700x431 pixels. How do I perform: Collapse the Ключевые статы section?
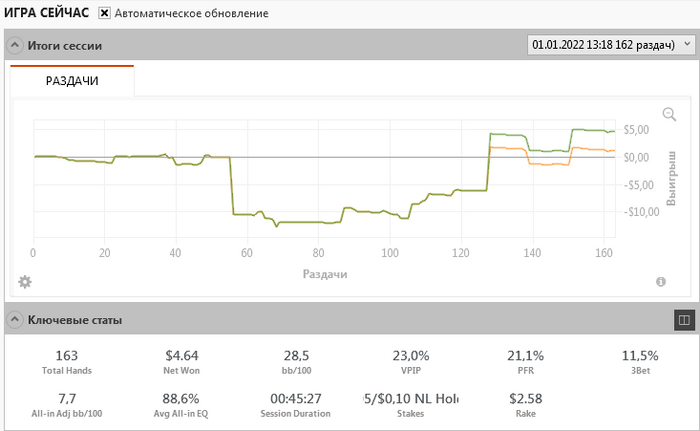tap(15, 320)
